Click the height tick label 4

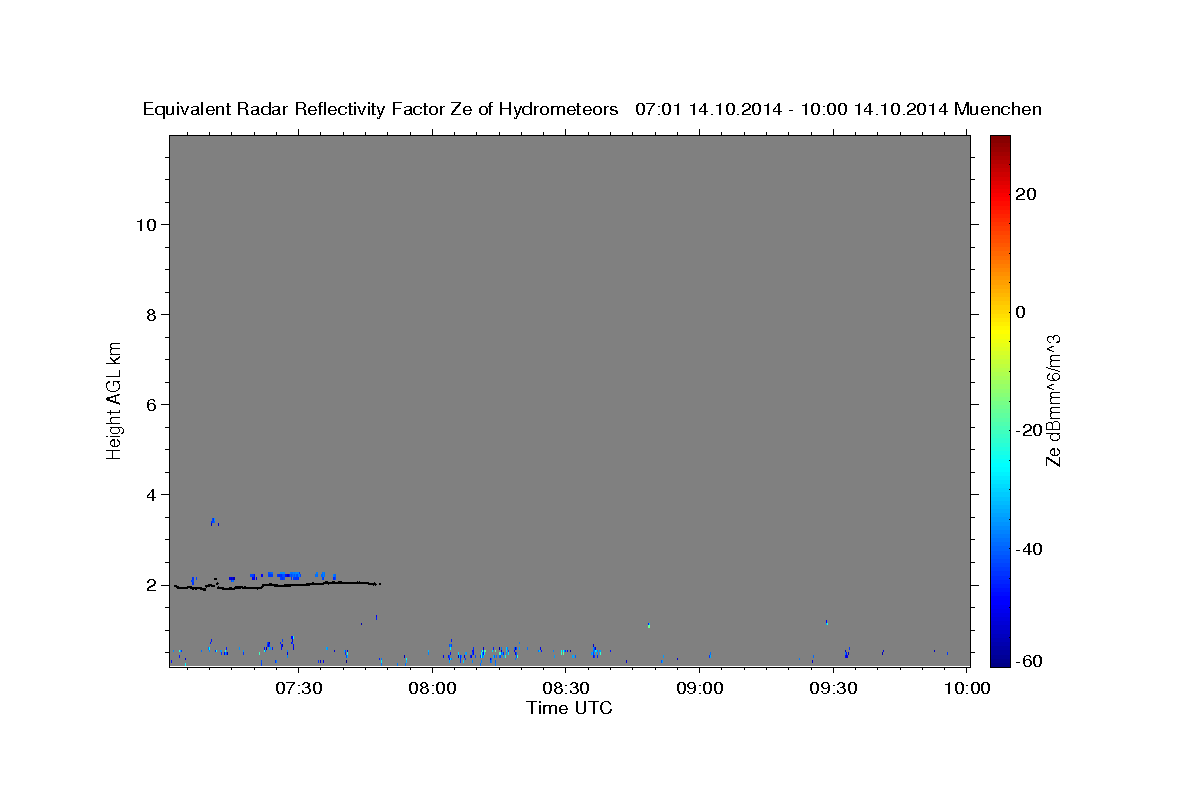tap(152, 494)
